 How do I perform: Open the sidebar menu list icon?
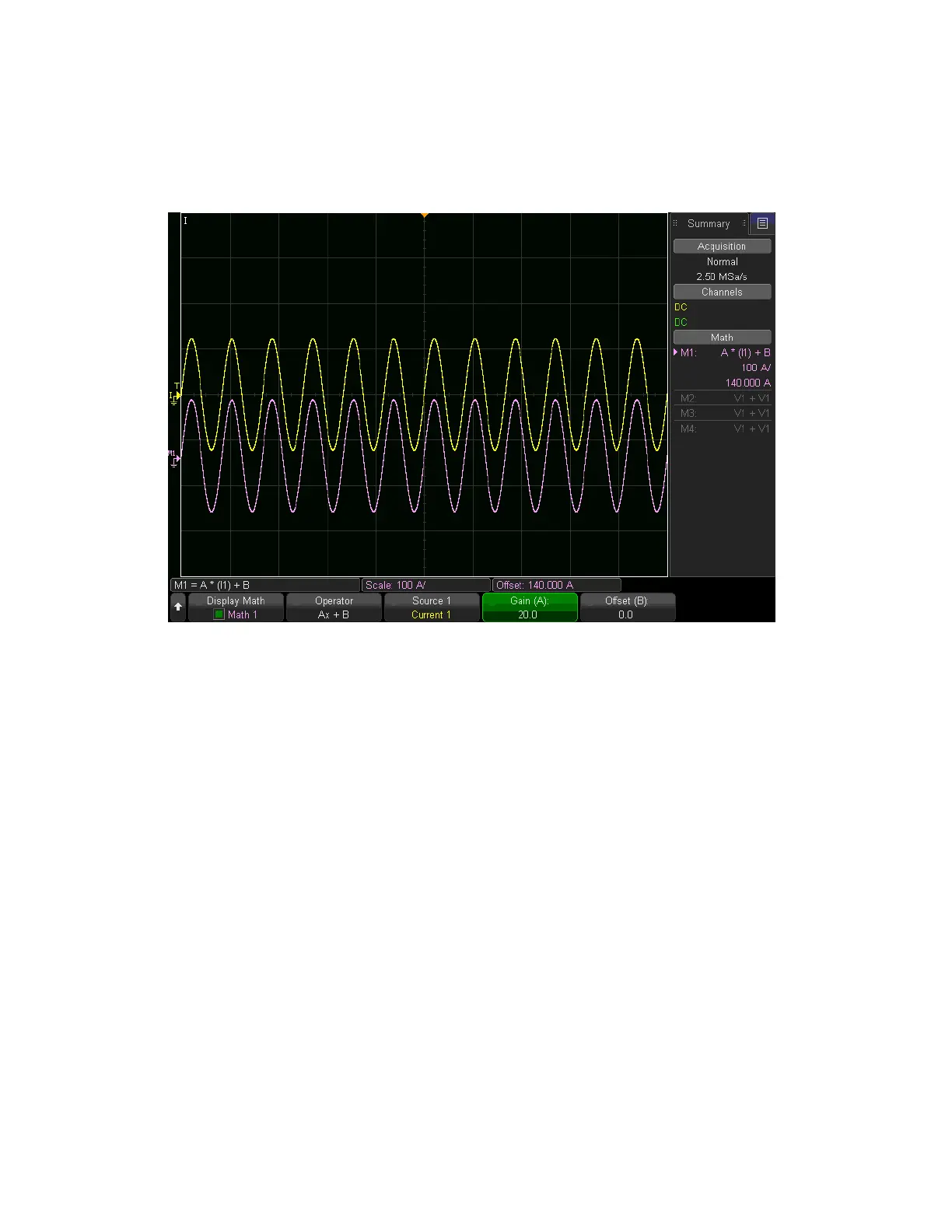tap(762, 223)
